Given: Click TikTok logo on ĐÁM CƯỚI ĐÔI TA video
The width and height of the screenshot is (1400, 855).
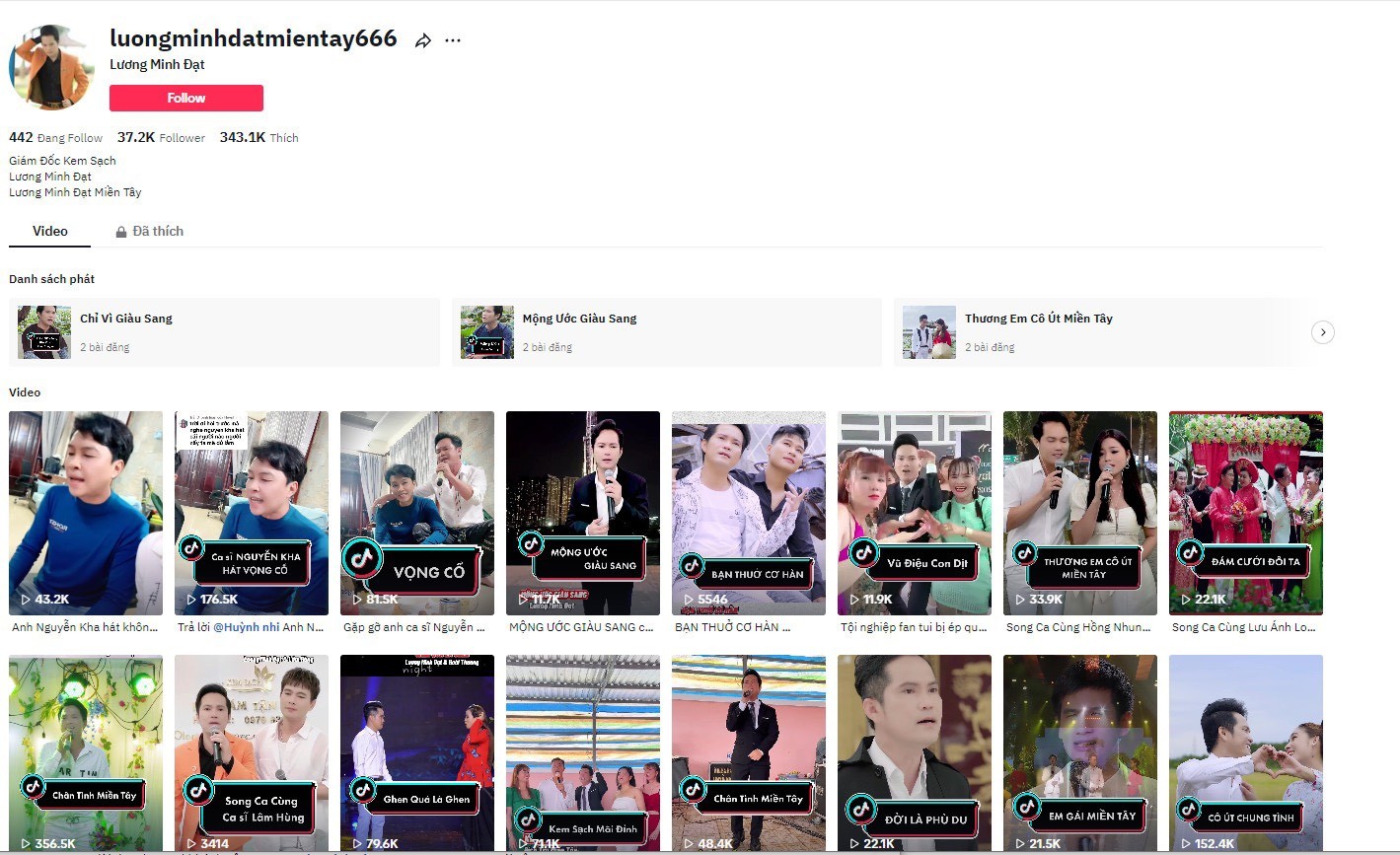Looking at the screenshot, I should pos(1190,552).
